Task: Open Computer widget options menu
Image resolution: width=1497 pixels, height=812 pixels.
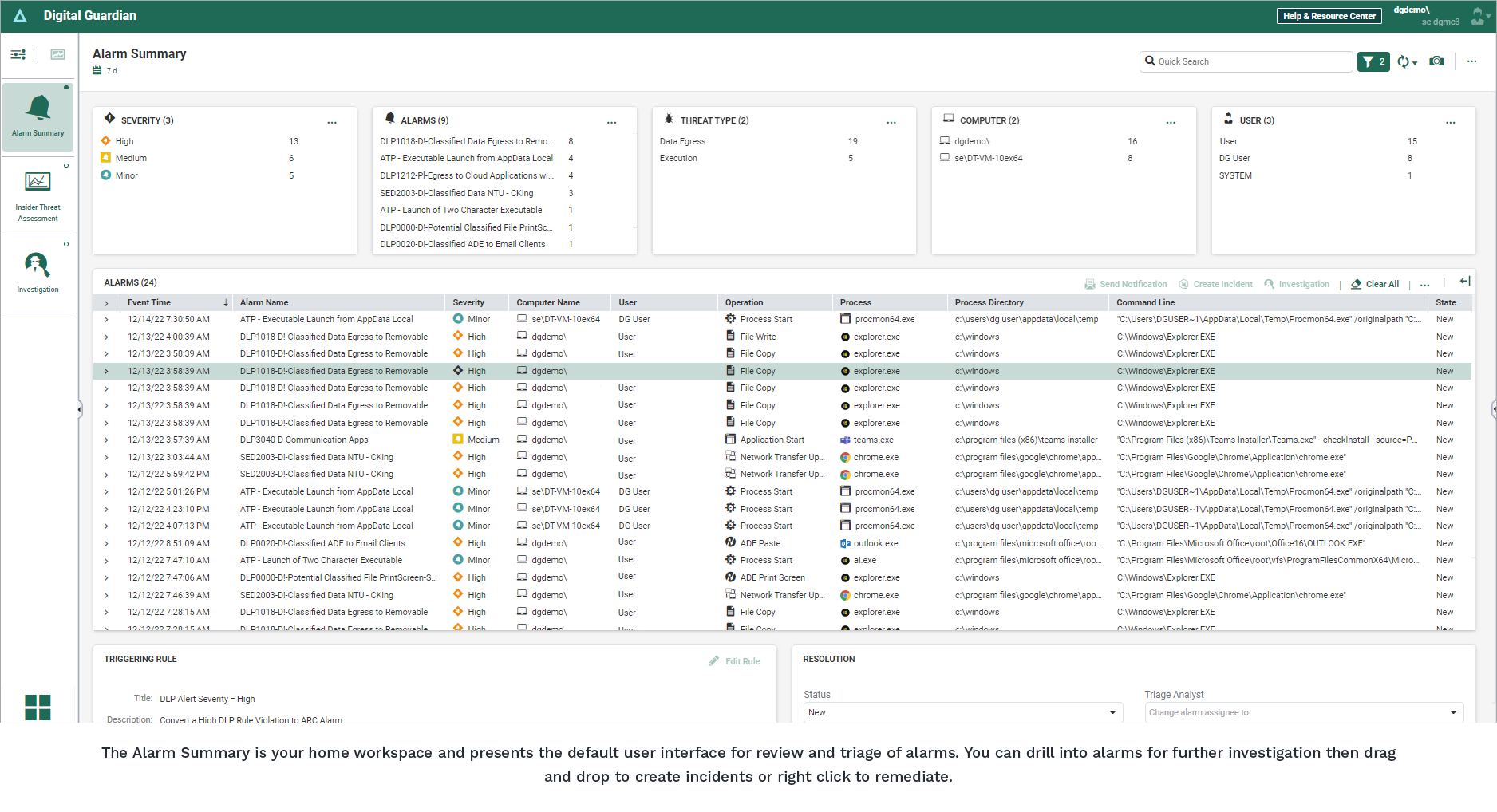Action: coord(1171,122)
